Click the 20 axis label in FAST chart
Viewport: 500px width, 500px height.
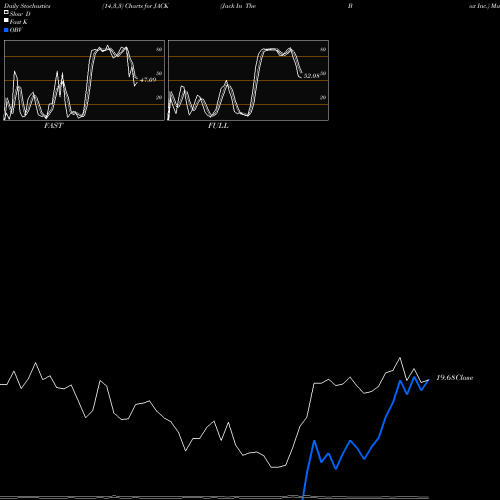pyautogui.click(x=159, y=97)
